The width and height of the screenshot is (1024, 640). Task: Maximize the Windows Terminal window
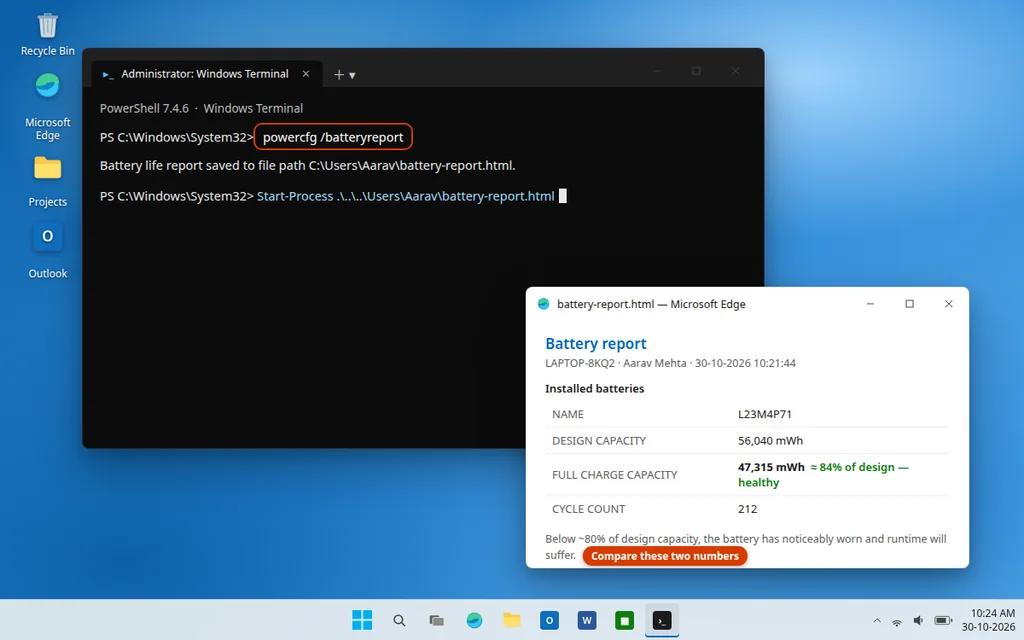696,71
